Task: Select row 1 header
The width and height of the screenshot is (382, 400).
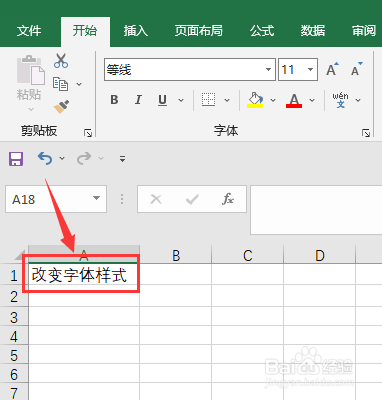Action: [x=14, y=275]
